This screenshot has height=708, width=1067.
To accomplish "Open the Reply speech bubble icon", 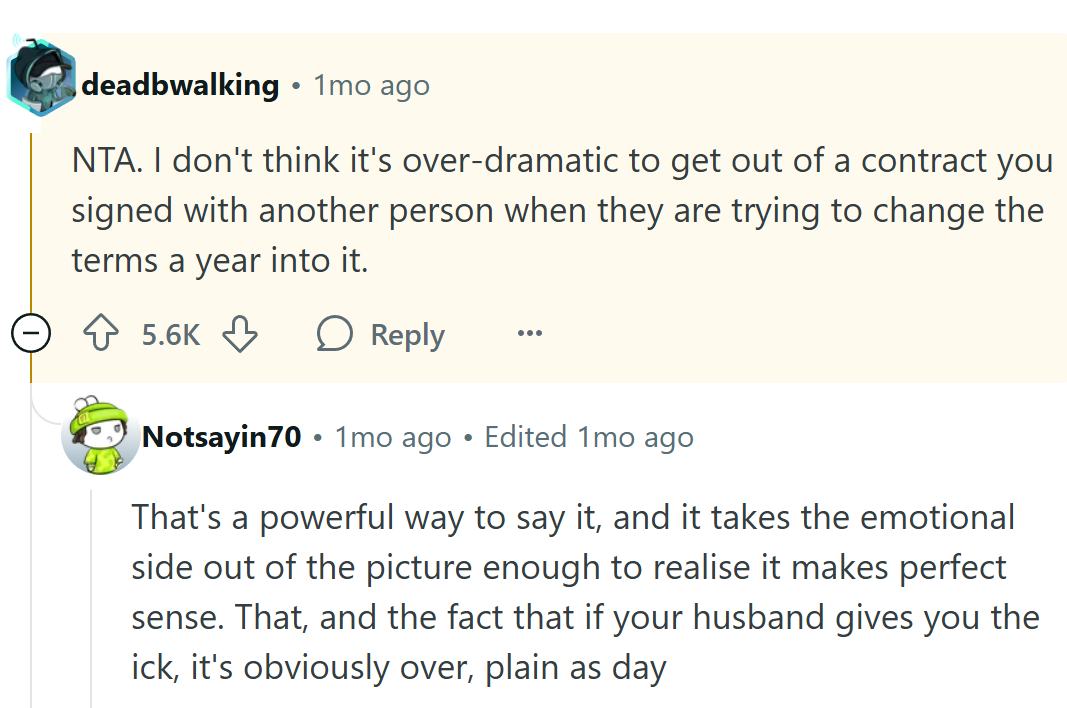I will 335,334.
